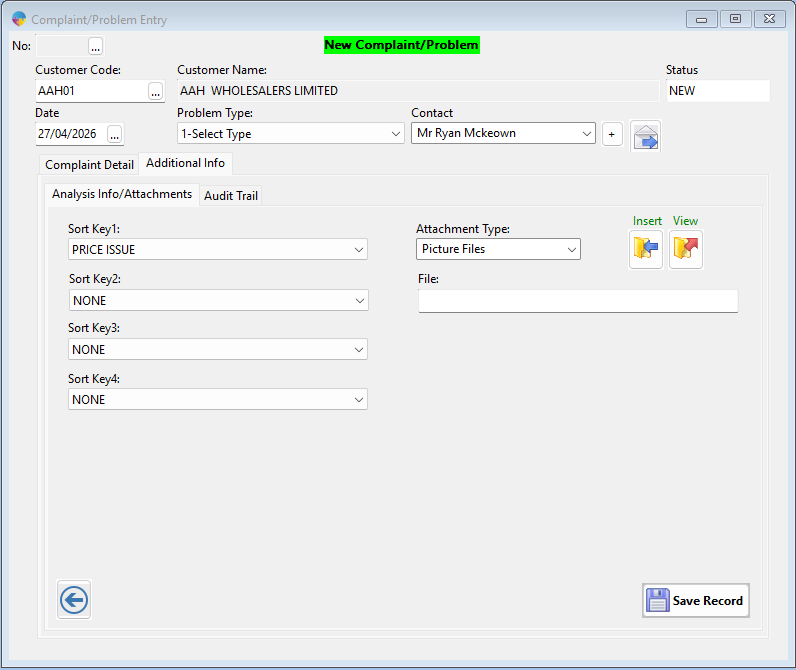The height and width of the screenshot is (670, 796).
Task: Open the Customer Code lookup ellipsis button
Action: (155, 91)
